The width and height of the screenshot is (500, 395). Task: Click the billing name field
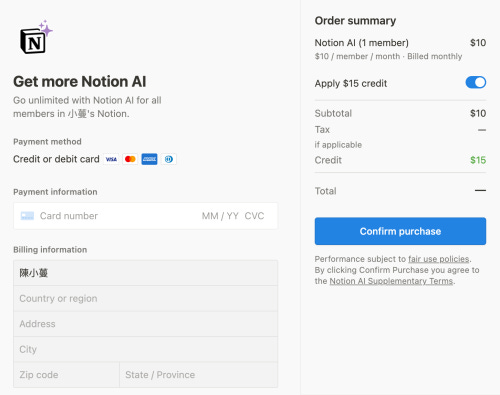click(146, 273)
